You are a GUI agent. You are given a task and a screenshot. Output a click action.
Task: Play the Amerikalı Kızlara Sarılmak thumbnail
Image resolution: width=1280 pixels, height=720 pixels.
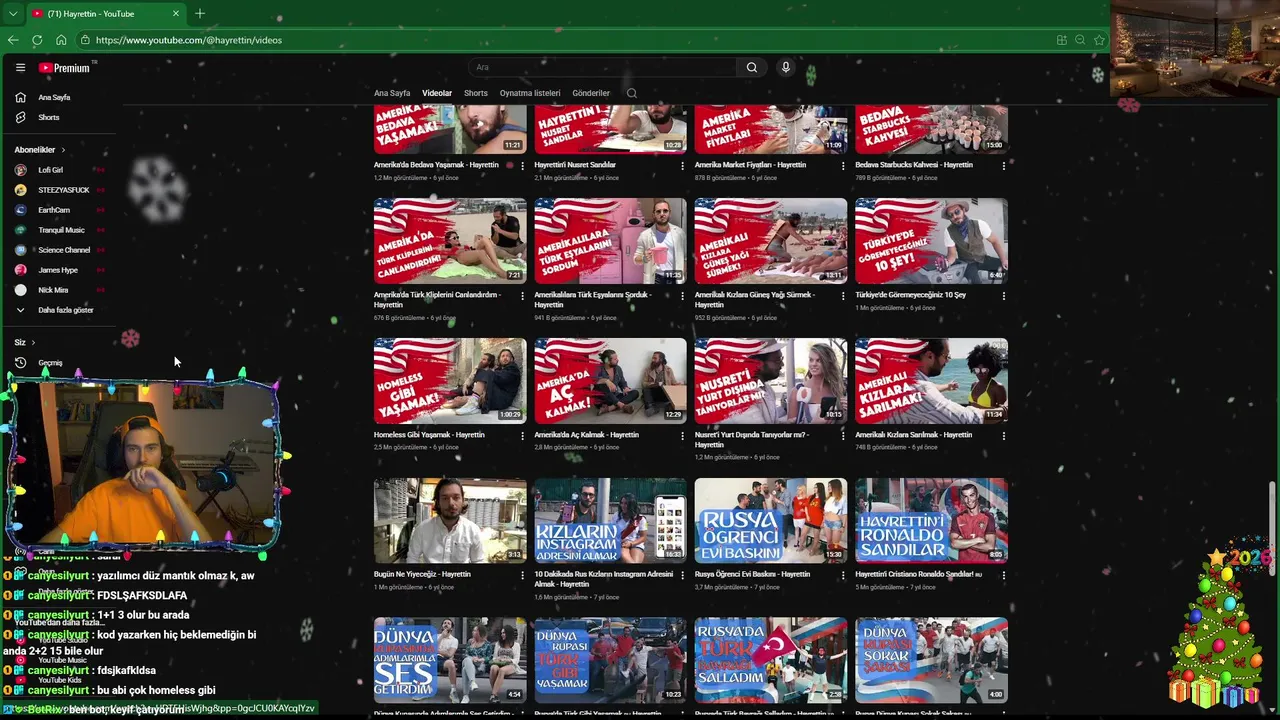pyautogui.click(x=931, y=381)
